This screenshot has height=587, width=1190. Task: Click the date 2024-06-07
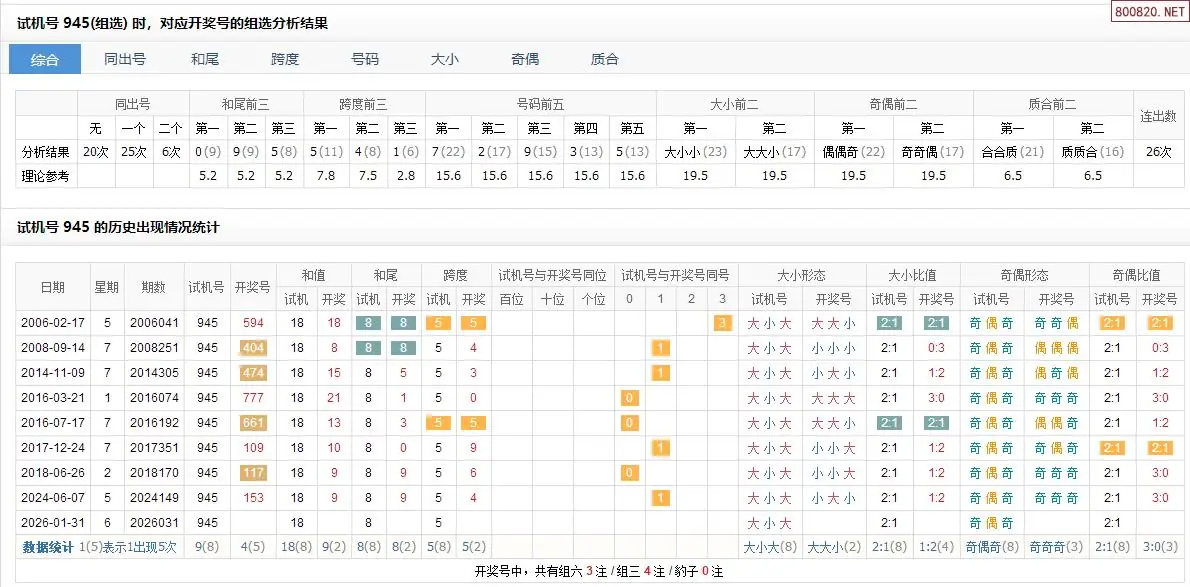53,498
